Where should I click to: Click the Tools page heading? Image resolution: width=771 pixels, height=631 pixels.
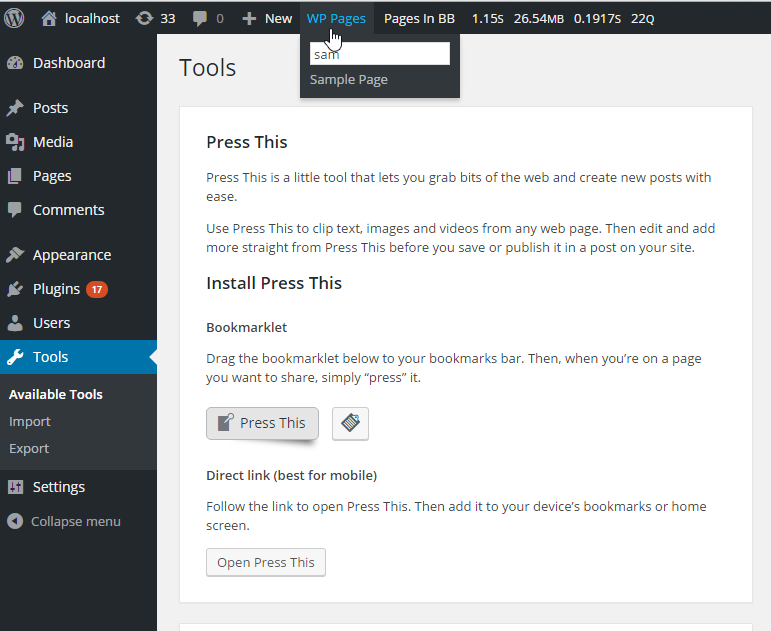[208, 67]
